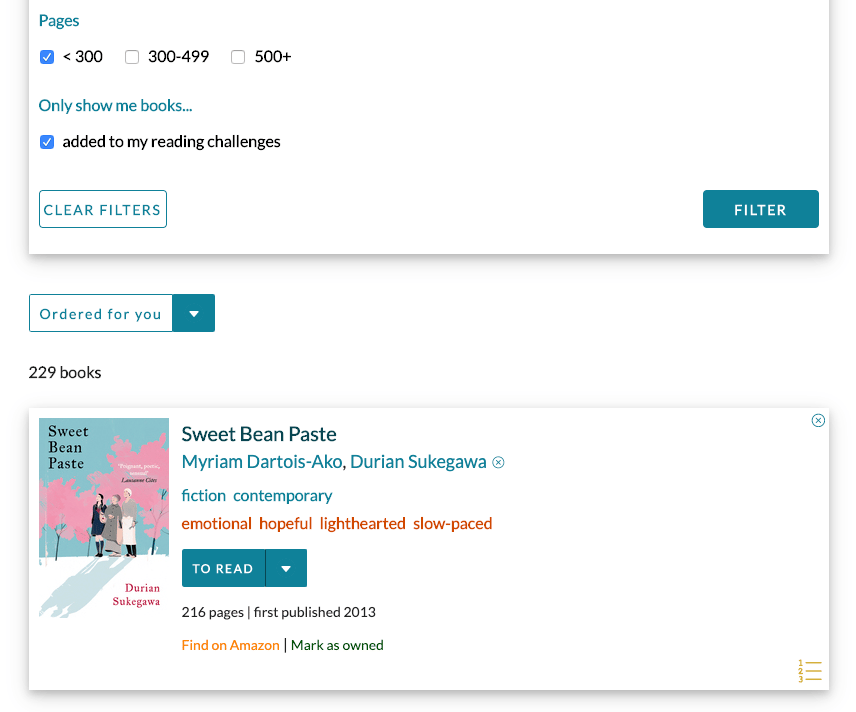Select the Sweet Bean Paste cover thumbnail
856x712 pixels.
coord(104,518)
